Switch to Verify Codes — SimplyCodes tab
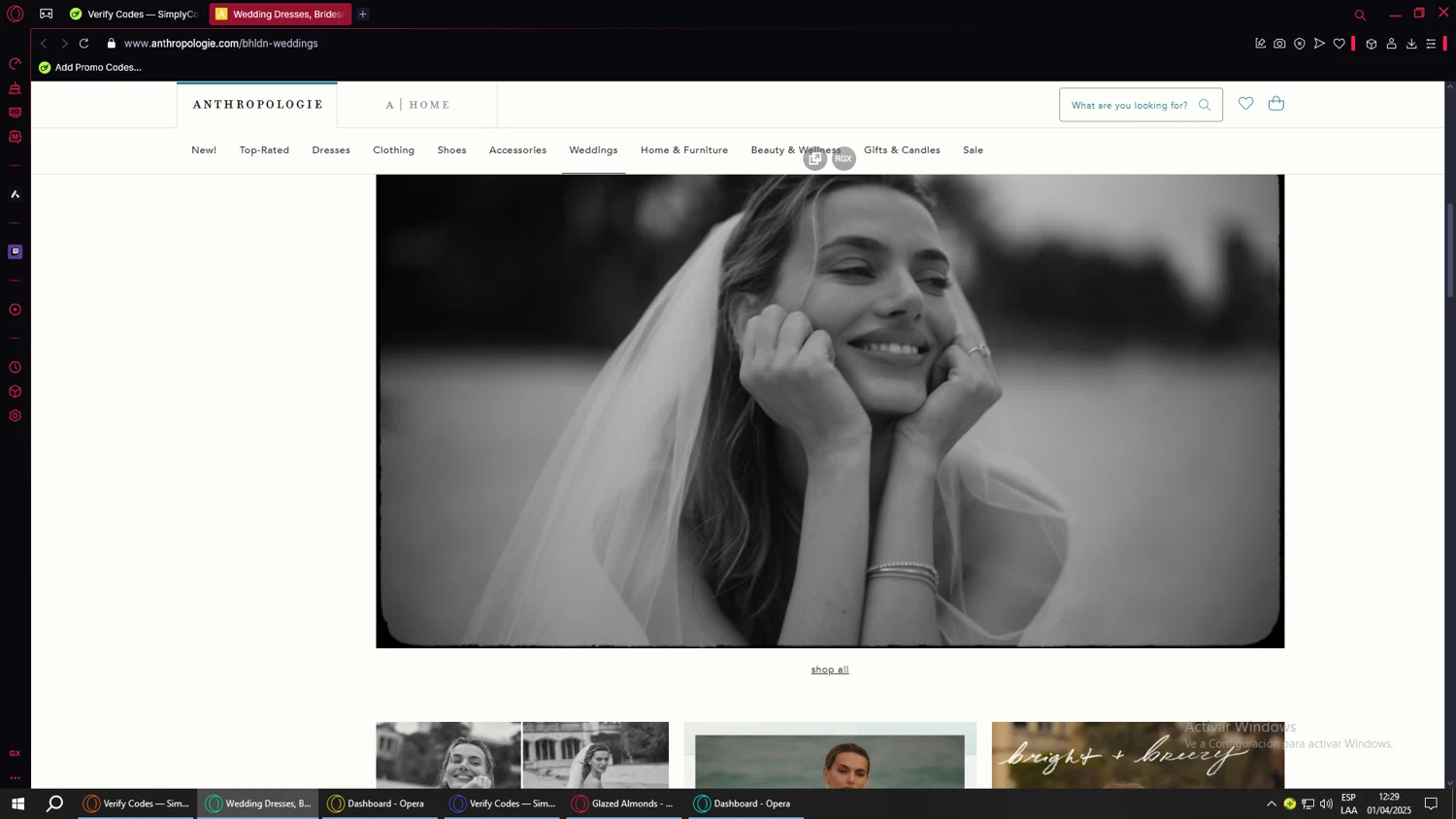This screenshot has height=819, width=1456. tap(134, 14)
